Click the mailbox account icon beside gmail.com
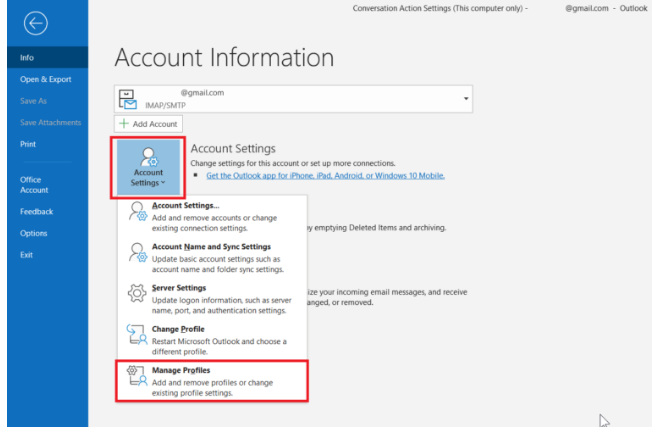The width and height of the screenshot is (652, 432). click(127, 99)
